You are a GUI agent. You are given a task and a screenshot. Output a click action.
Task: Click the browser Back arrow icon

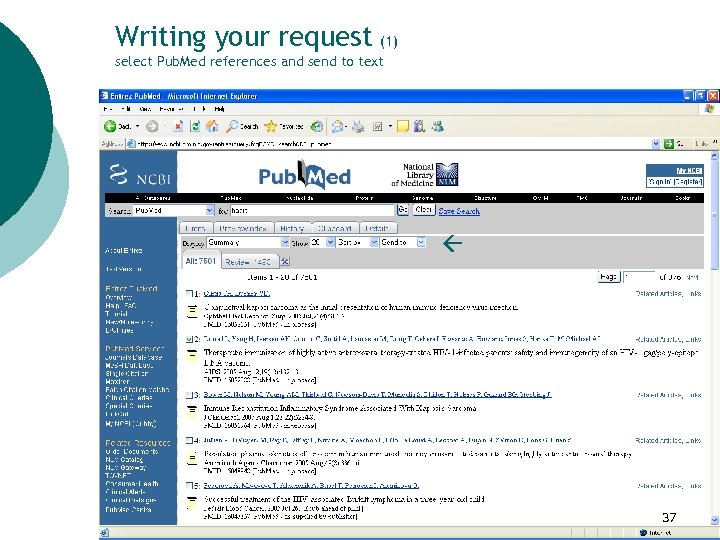tap(110, 126)
